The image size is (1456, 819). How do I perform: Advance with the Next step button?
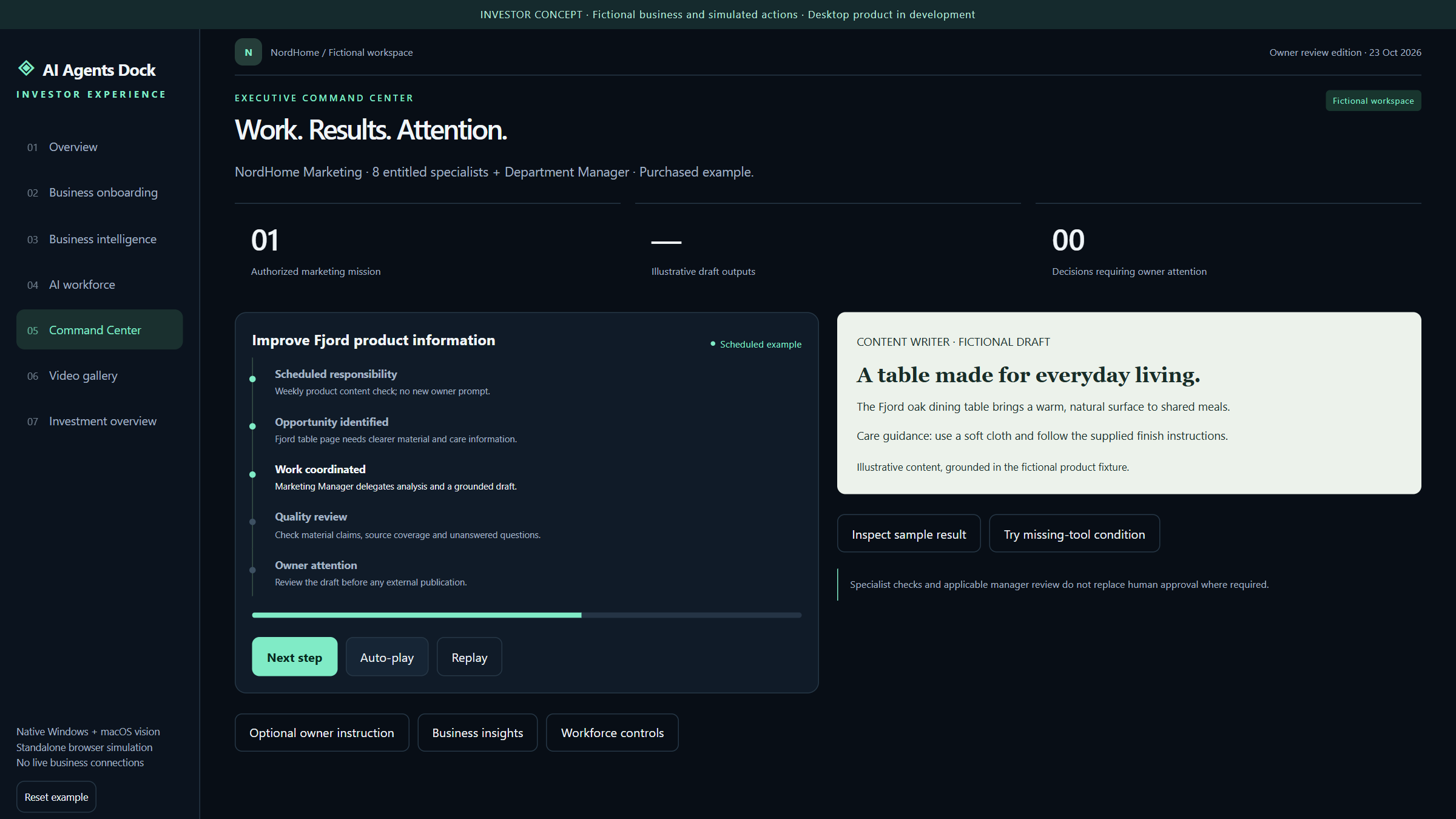tap(295, 657)
